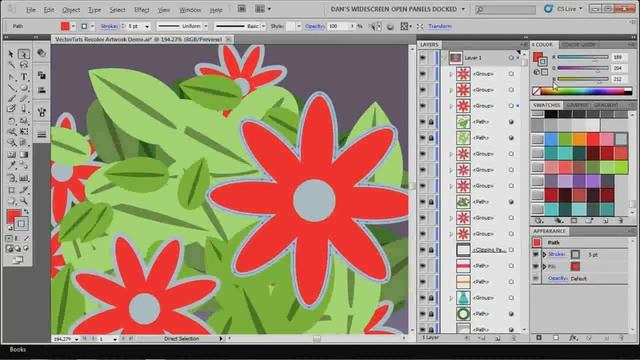Screen dimensions: 640x360
Task: Delete selected item in the Appearance panel
Action: pos(621,338)
